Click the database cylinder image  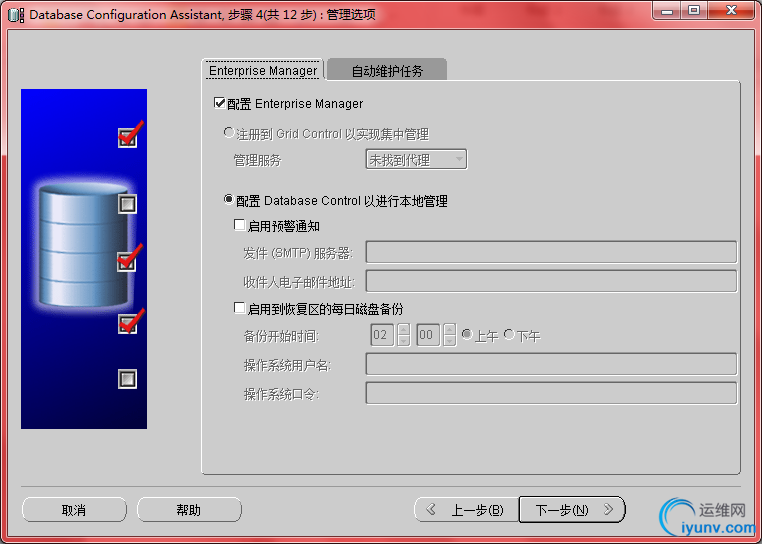click(x=83, y=245)
